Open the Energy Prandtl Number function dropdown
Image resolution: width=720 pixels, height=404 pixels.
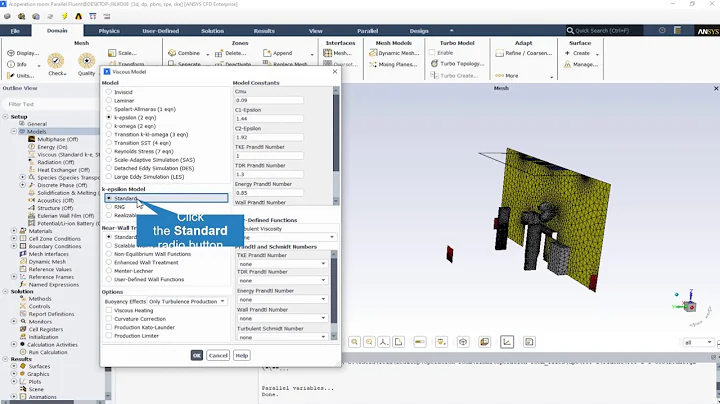[281, 299]
